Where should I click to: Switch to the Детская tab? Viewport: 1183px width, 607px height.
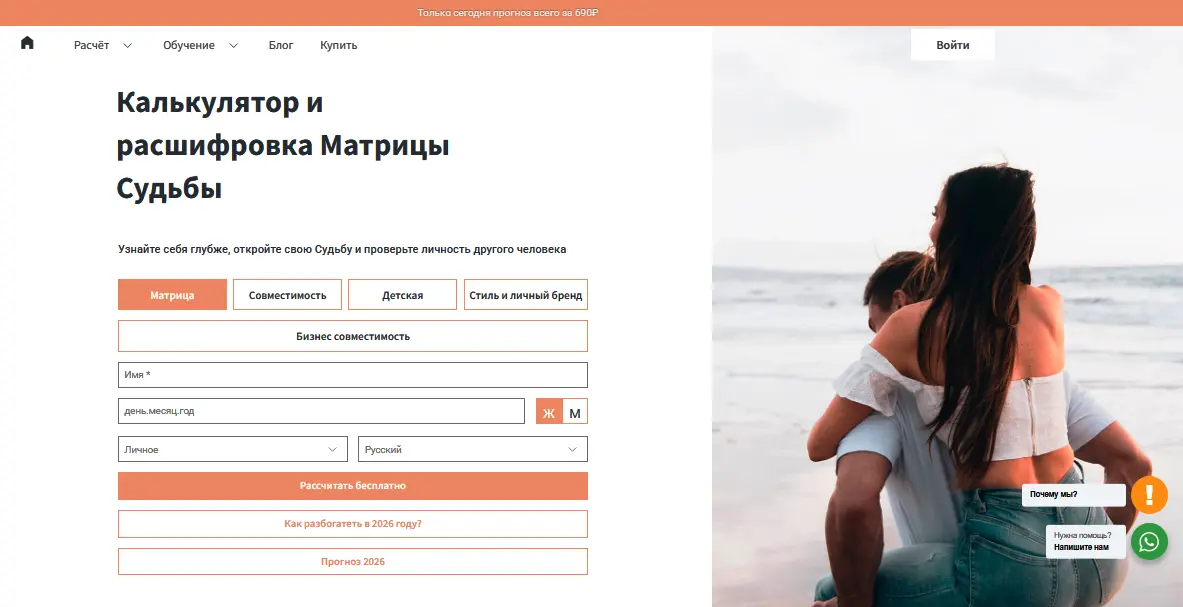(402, 295)
